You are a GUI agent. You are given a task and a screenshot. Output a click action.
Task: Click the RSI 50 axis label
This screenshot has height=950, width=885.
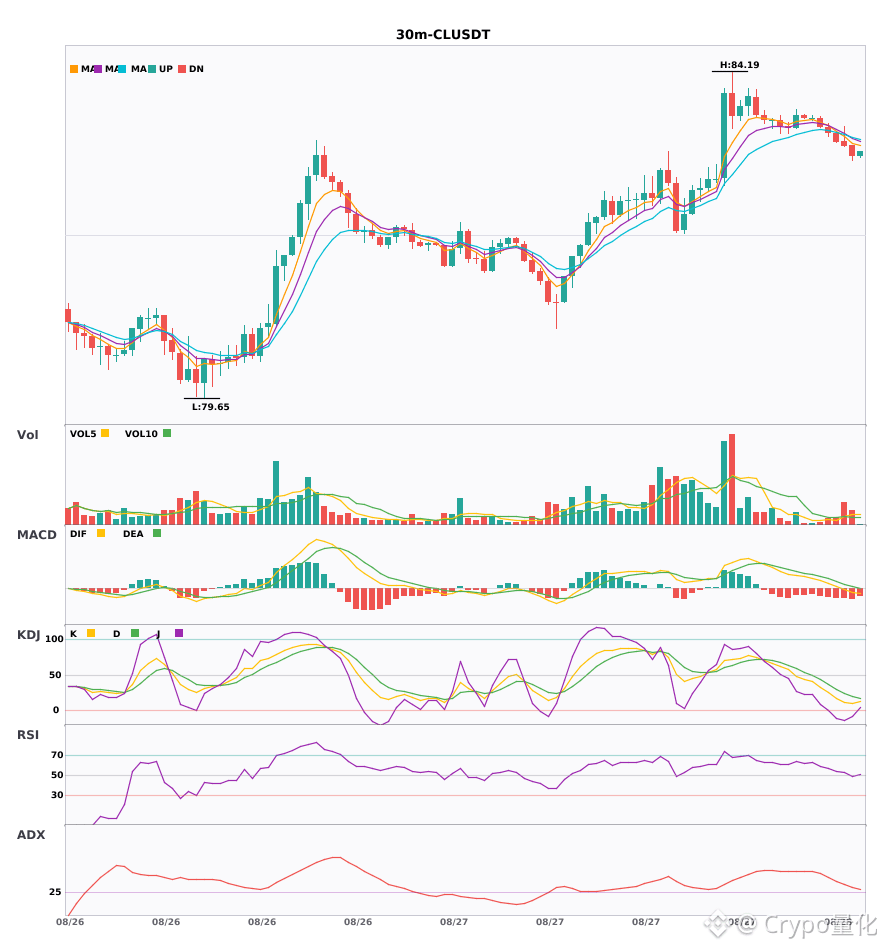[x=57, y=775]
